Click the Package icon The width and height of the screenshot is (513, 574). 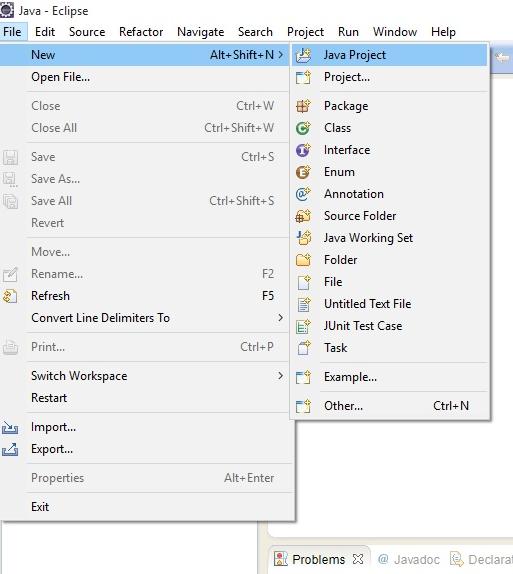(303, 106)
